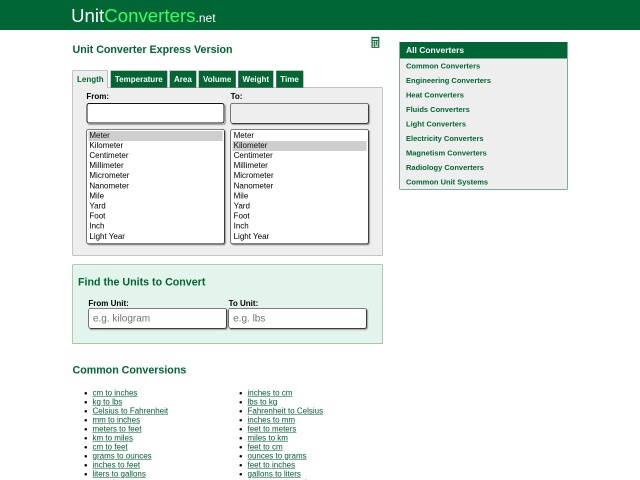
Task: Select Light Year in the To list
Action: pyautogui.click(x=299, y=236)
